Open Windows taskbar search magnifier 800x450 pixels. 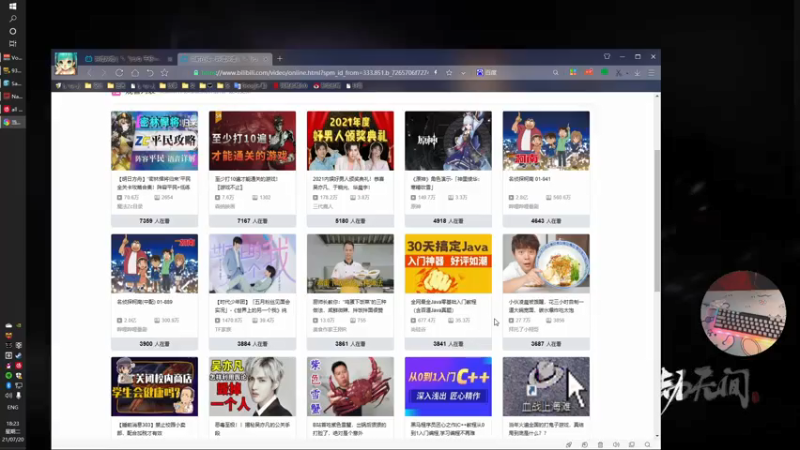[x=13, y=18]
